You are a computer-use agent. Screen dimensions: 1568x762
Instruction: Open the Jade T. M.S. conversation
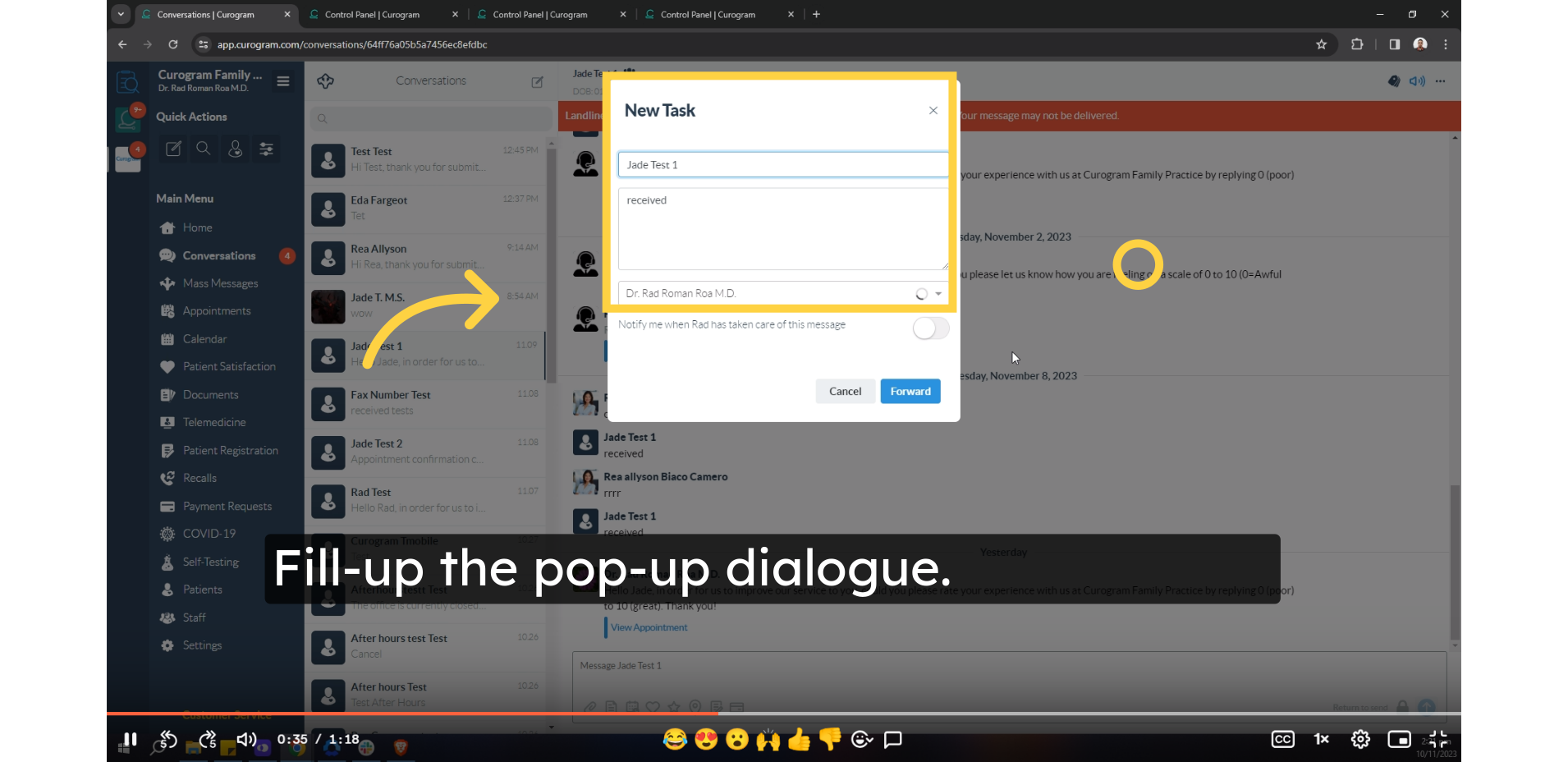[x=427, y=305]
